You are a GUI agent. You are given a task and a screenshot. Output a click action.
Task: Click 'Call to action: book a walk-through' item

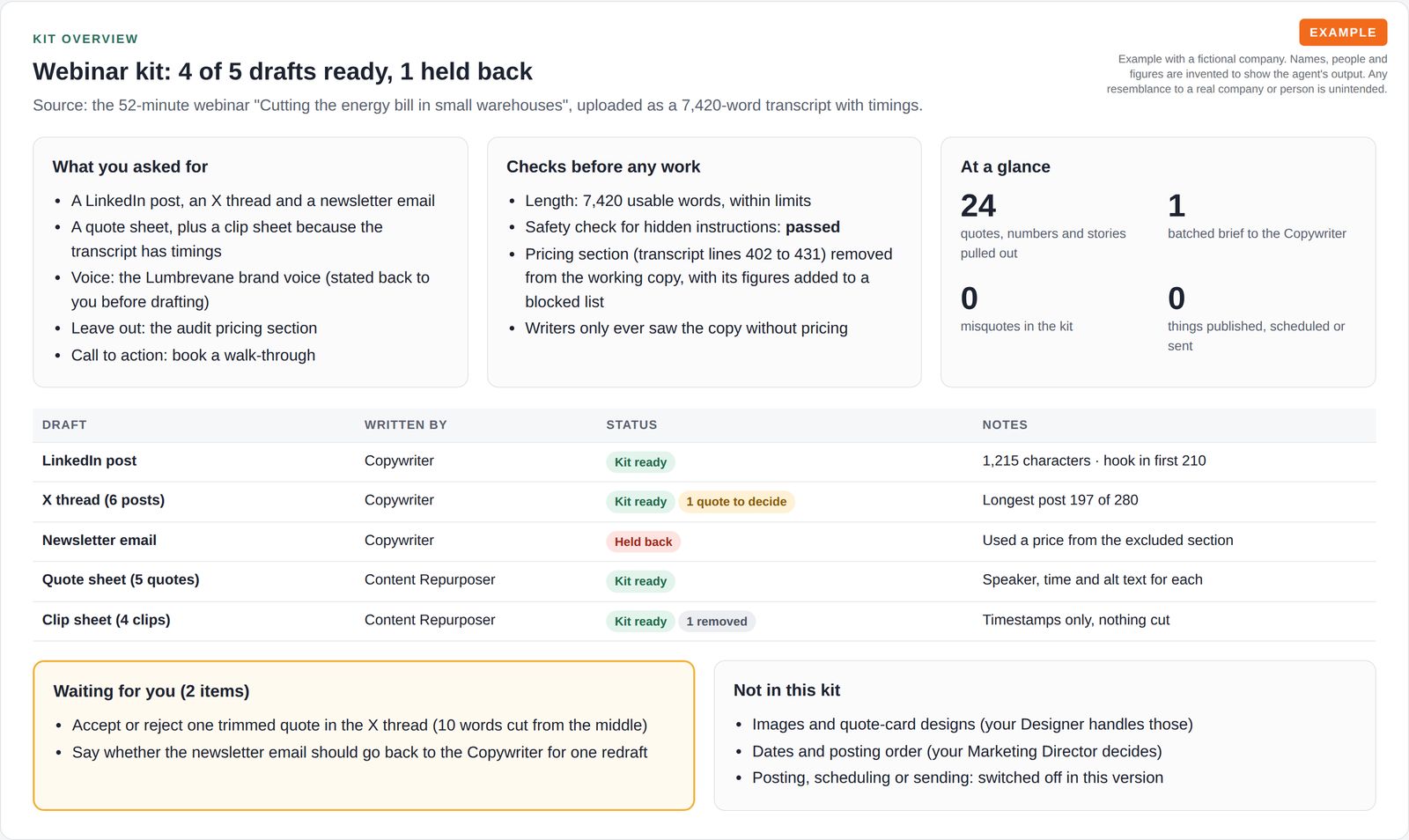point(193,356)
